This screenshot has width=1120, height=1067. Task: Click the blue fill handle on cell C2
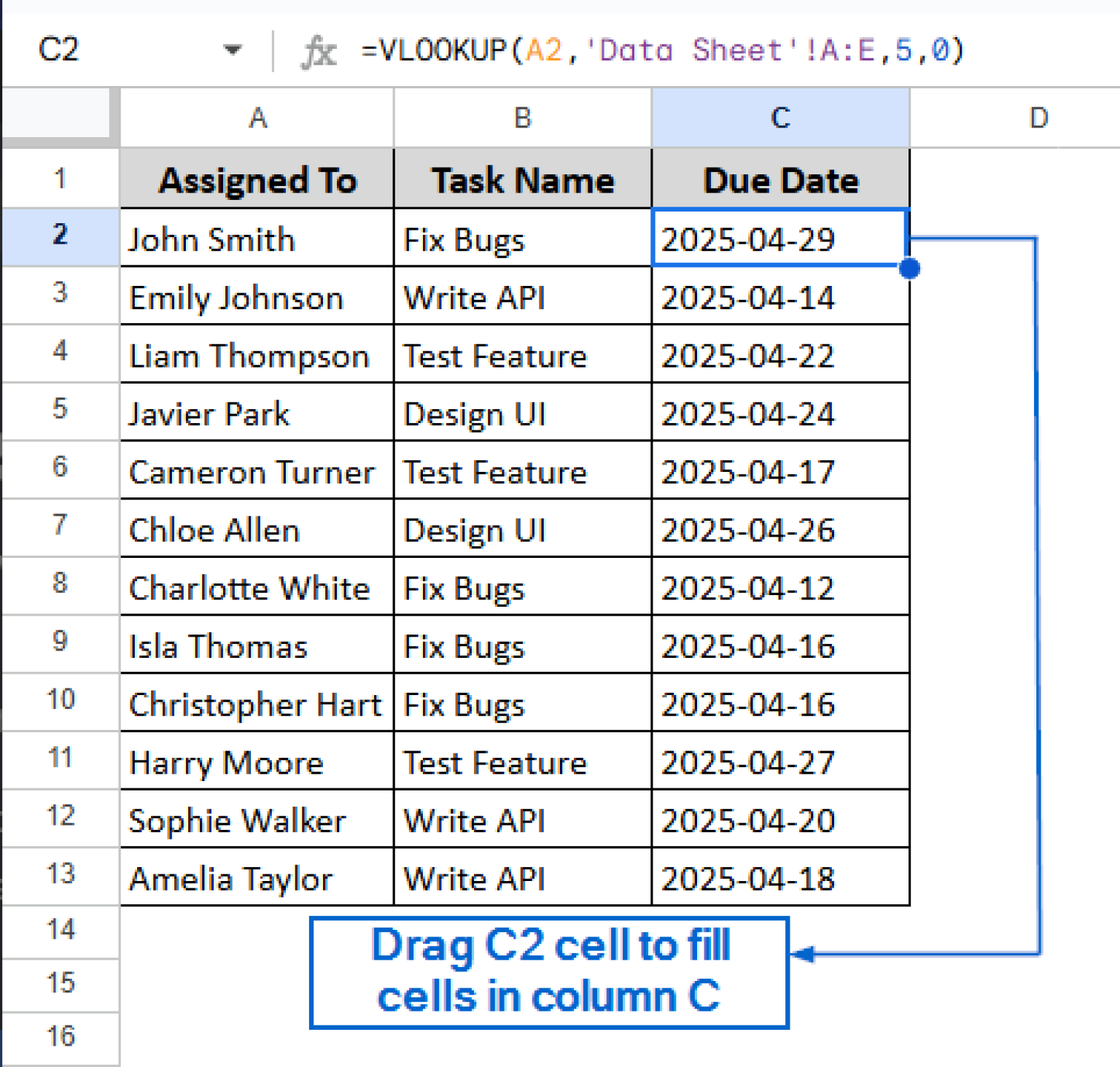point(910,268)
